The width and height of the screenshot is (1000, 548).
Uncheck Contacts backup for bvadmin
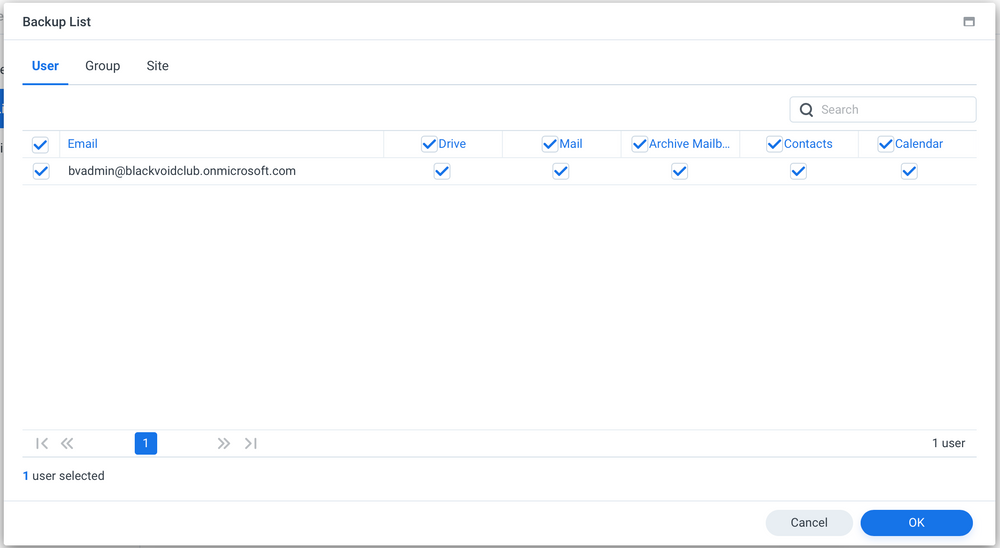(x=798, y=171)
